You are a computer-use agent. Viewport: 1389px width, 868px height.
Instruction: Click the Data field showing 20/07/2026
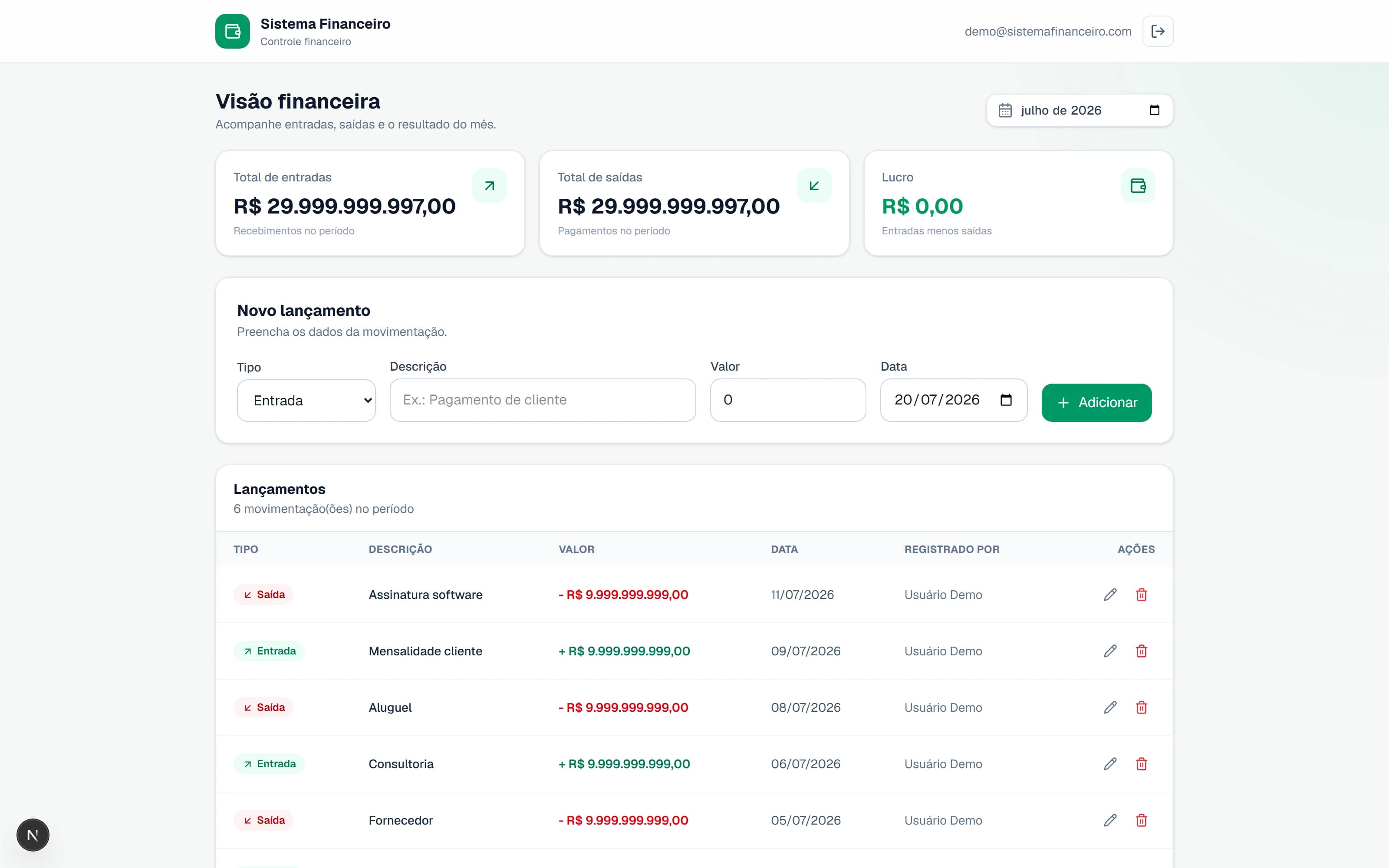coord(953,400)
